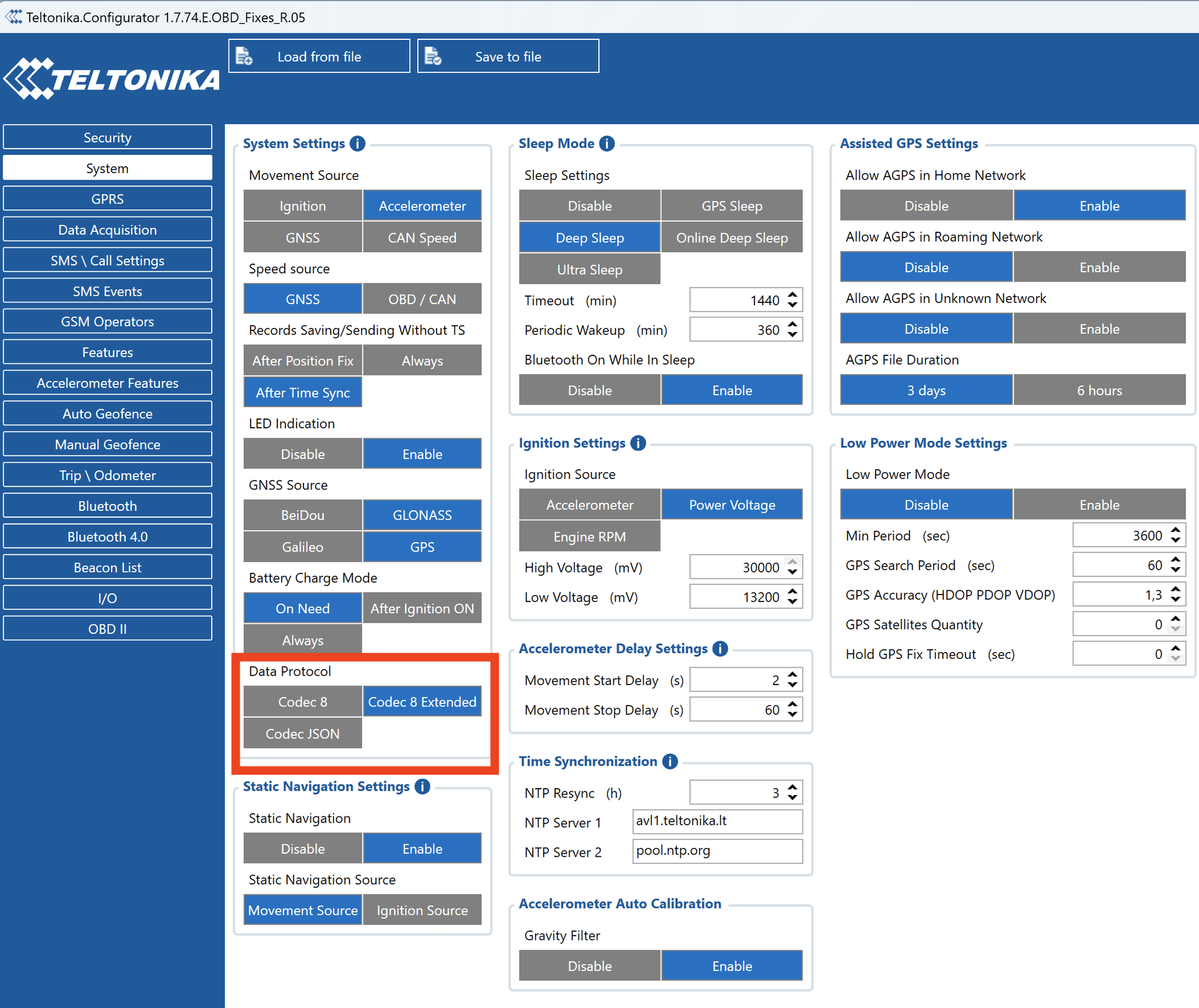Screen dimensions: 1199x1008
Task: Enable Low Power Mode
Action: pyautogui.click(x=1099, y=505)
